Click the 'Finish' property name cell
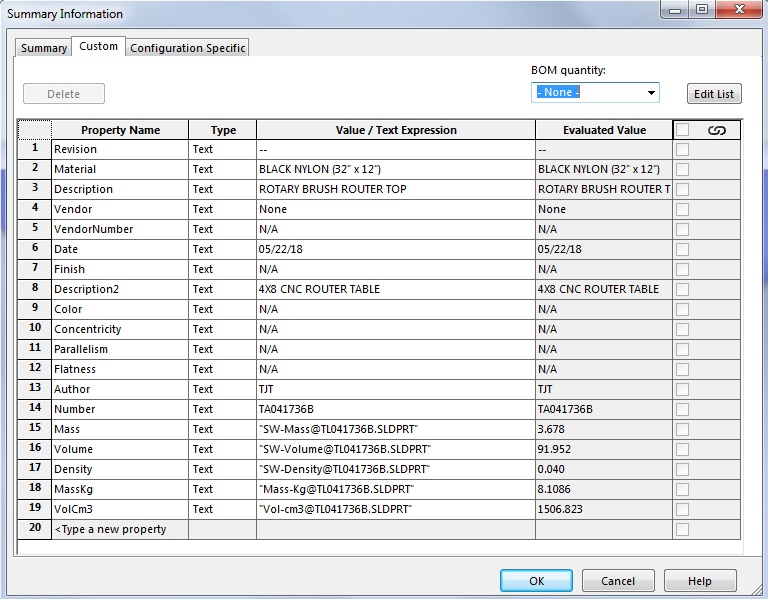This screenshot has height=599, width=768. [x=120, y=269]
